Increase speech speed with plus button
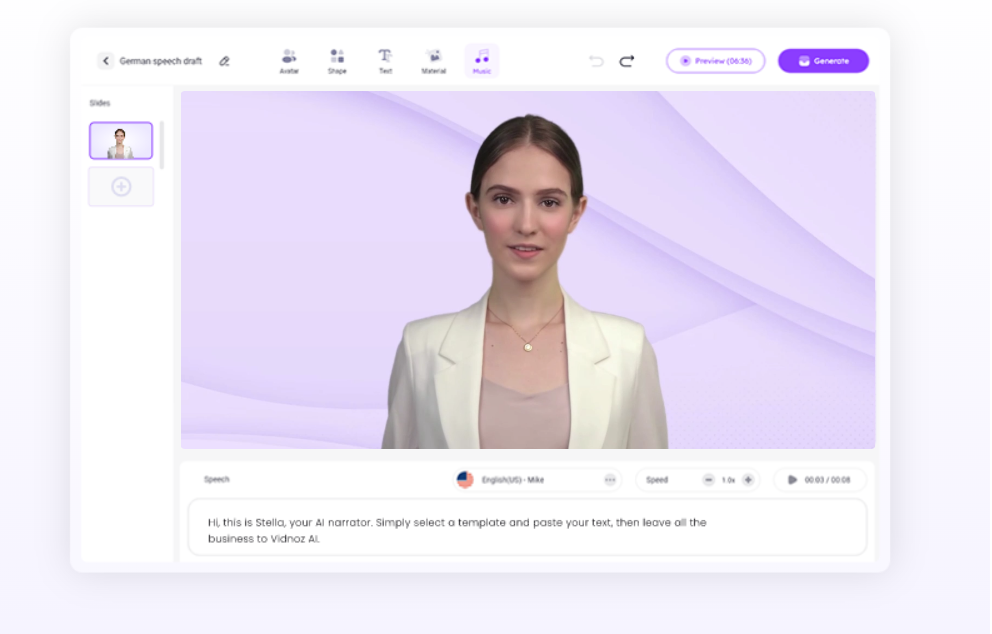The width and height of the screenshot is (992, 634). 748,480
